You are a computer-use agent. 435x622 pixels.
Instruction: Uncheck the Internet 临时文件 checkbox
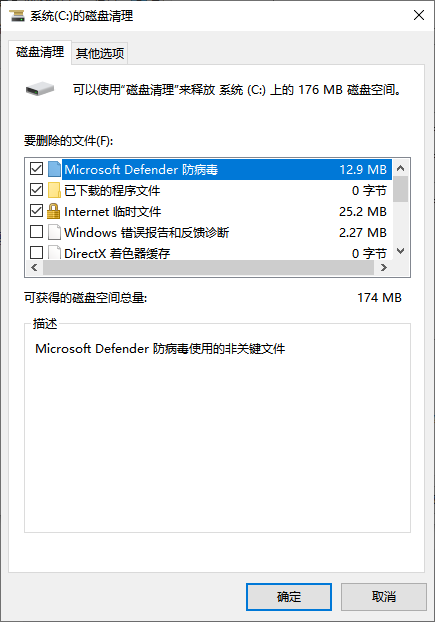click(36, 211)
